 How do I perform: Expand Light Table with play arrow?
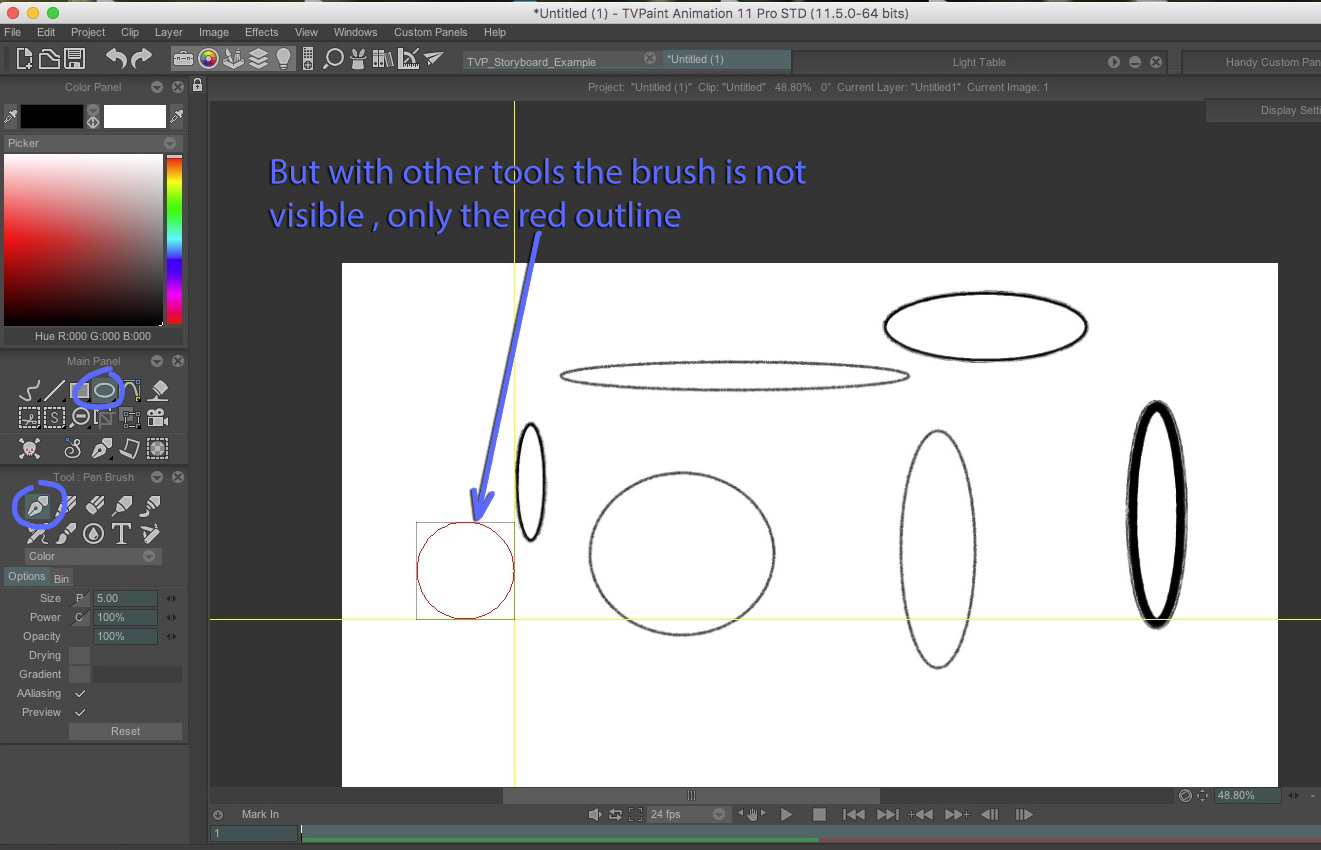1114,62
